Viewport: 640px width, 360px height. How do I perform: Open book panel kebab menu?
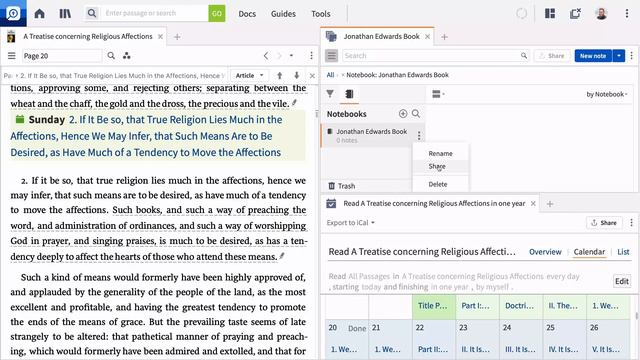(311, 56)
